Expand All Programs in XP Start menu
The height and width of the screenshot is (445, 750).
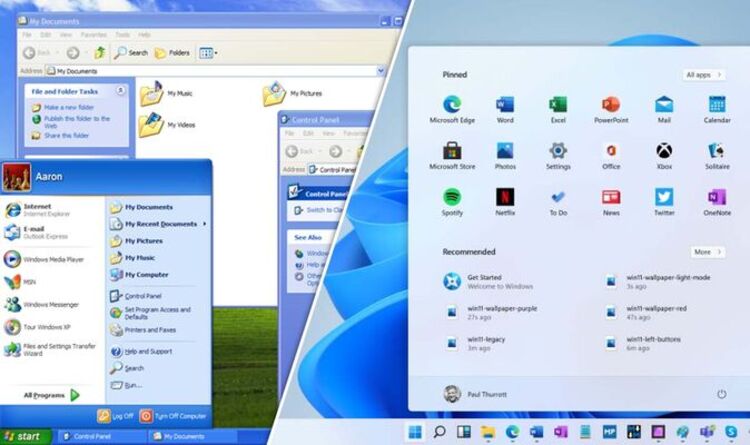52,395
